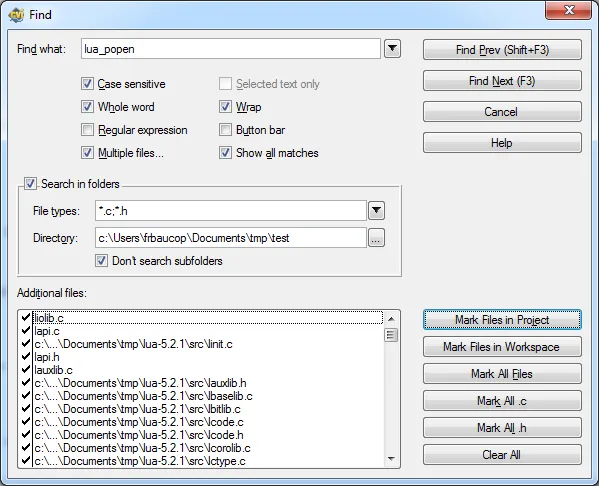The image size is (599, 486).
Task: Click Find Next (F3) button
Action: (502, 81)
